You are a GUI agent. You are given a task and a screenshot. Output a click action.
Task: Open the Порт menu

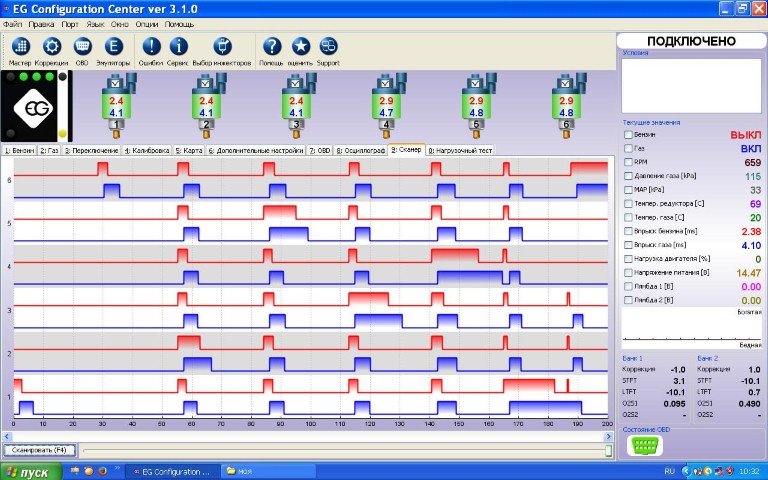pos(70,22)
